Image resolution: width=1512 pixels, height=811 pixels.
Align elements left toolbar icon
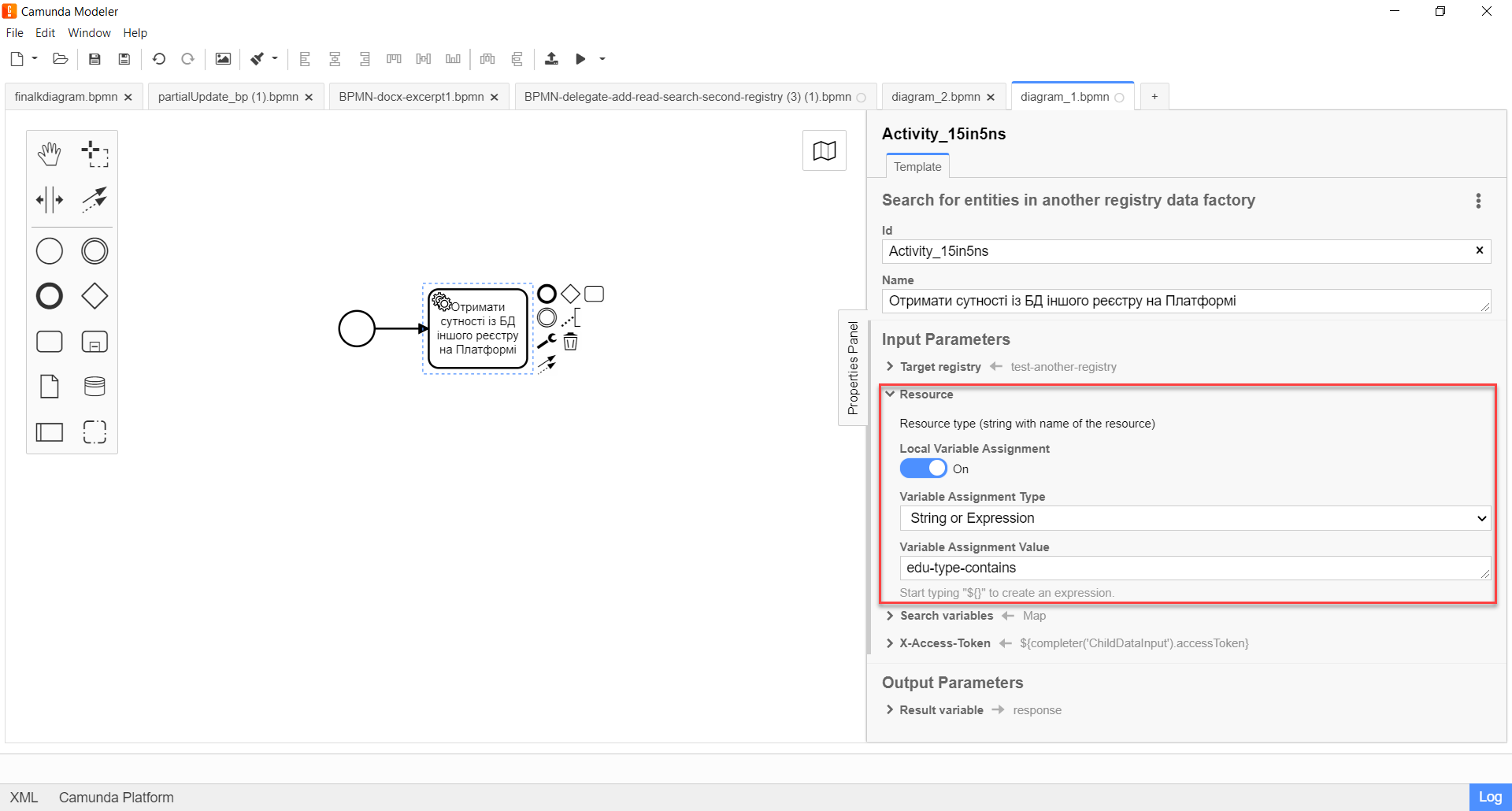[x=306, y=59]
